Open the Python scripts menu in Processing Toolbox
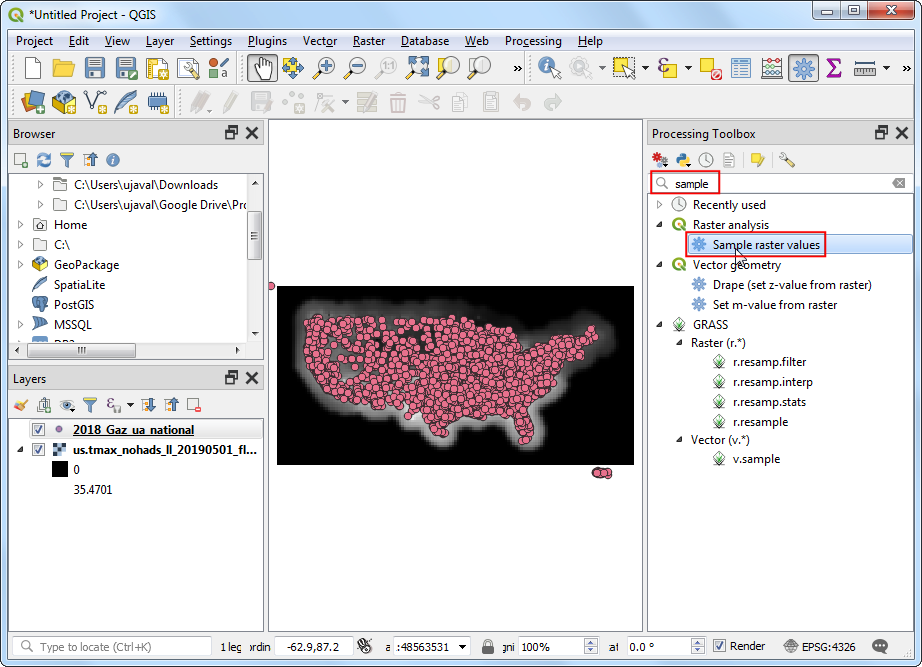 (x=684, y=160)
